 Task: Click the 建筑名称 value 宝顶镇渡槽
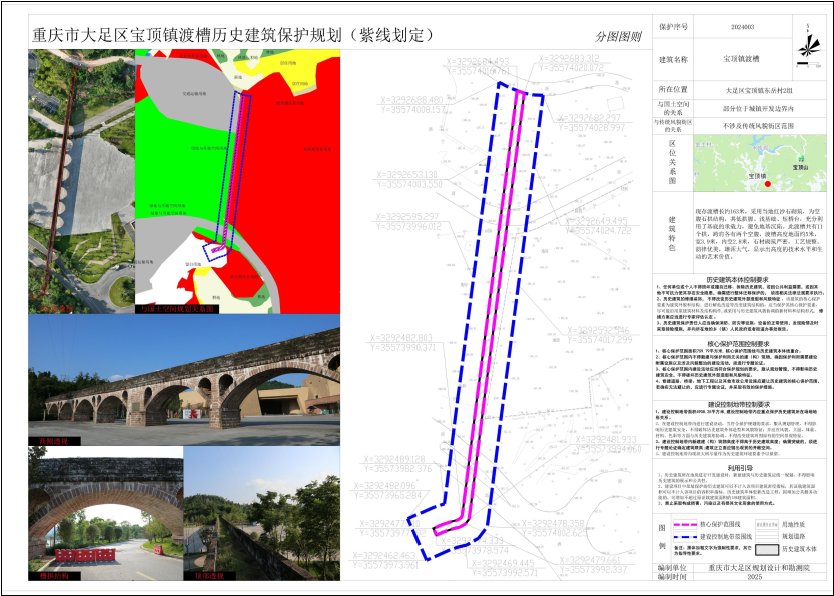[x=744, y=61]
